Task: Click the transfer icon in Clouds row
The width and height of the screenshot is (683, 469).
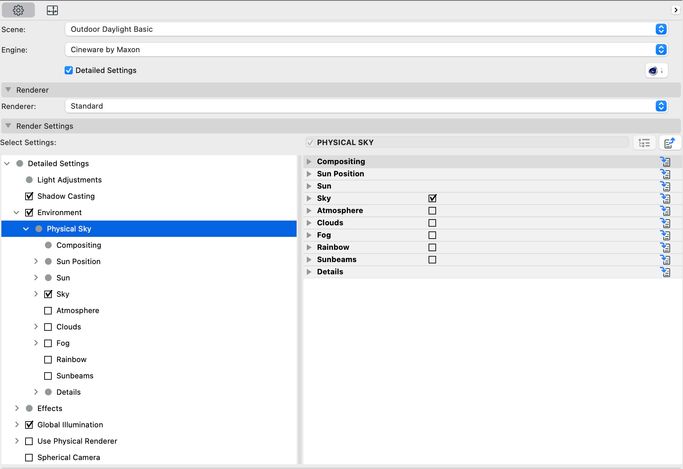Action: click(x=665, y=223)
